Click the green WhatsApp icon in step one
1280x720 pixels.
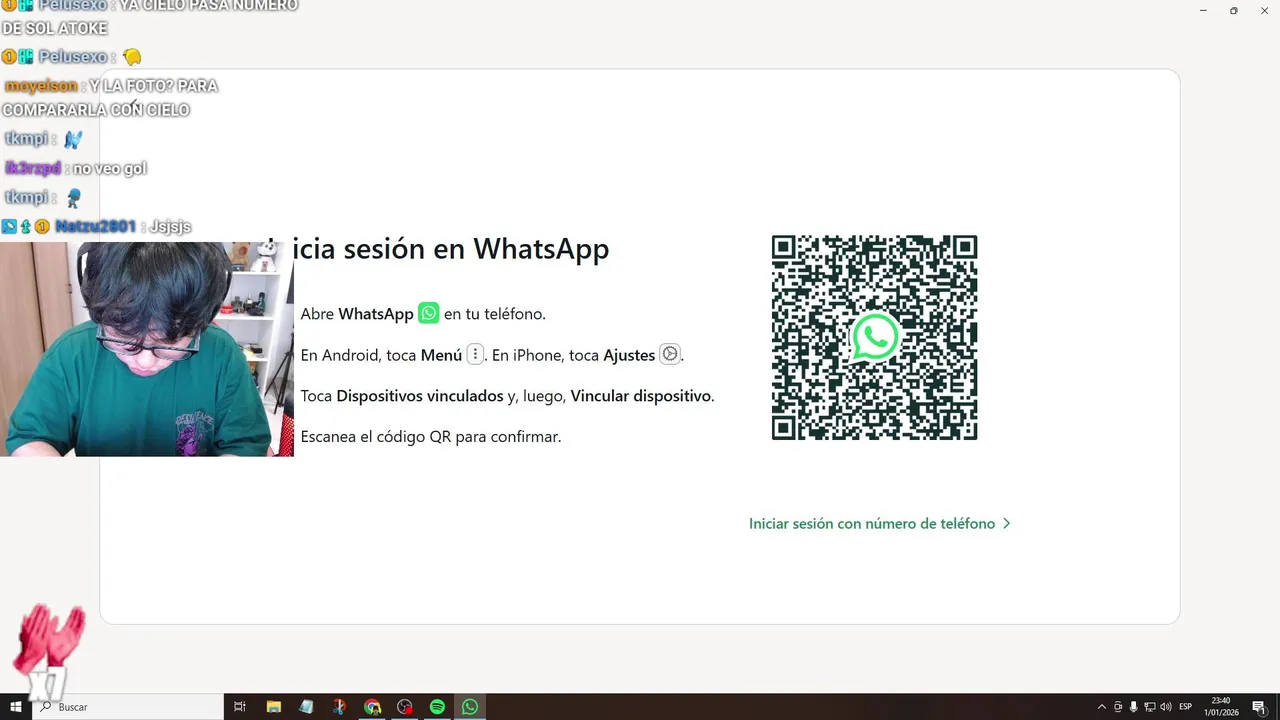click(428, 313)
